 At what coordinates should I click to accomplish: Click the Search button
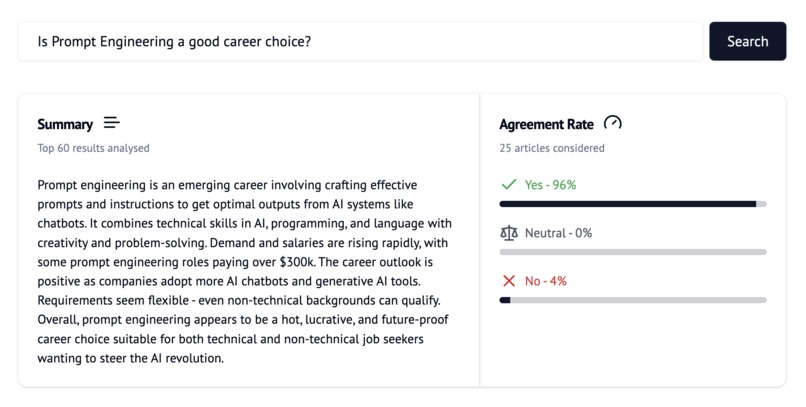(x=747, y=41)
